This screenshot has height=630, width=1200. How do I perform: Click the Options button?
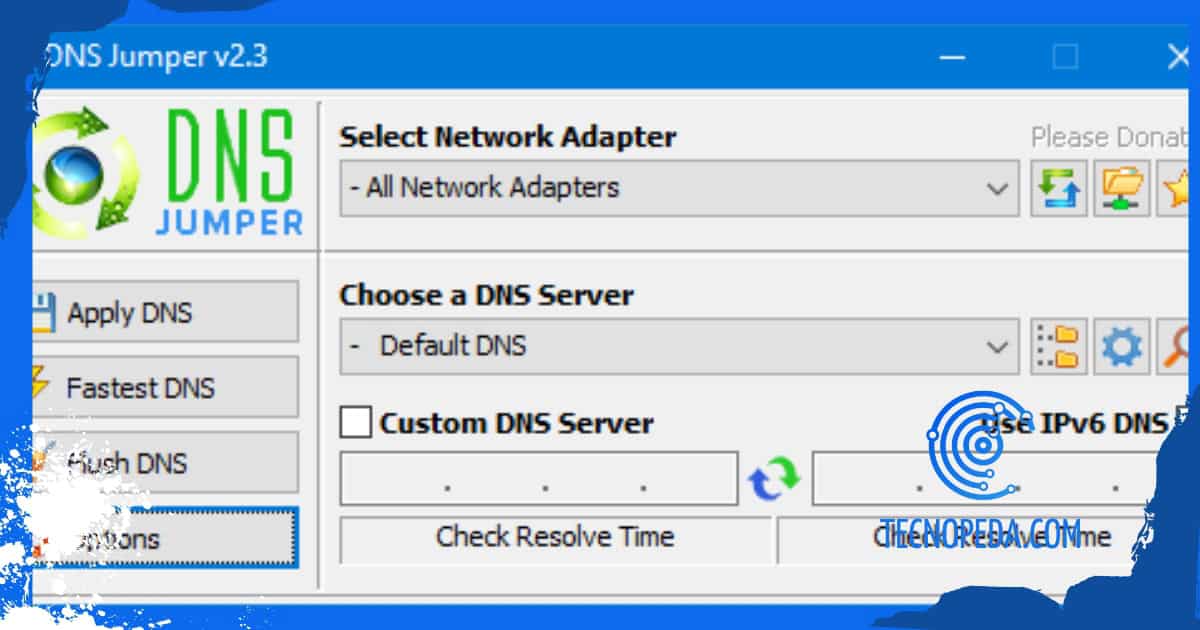[x=166, y=538]
